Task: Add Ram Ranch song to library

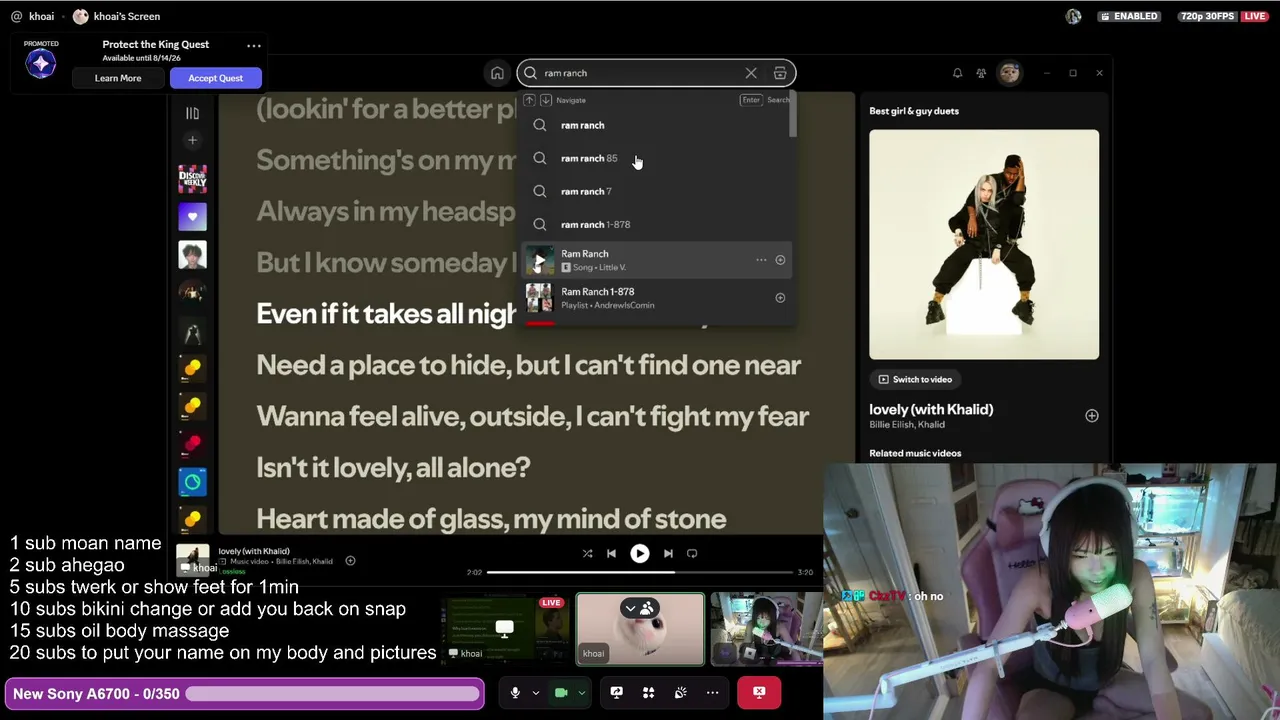Action: [780, 260]
